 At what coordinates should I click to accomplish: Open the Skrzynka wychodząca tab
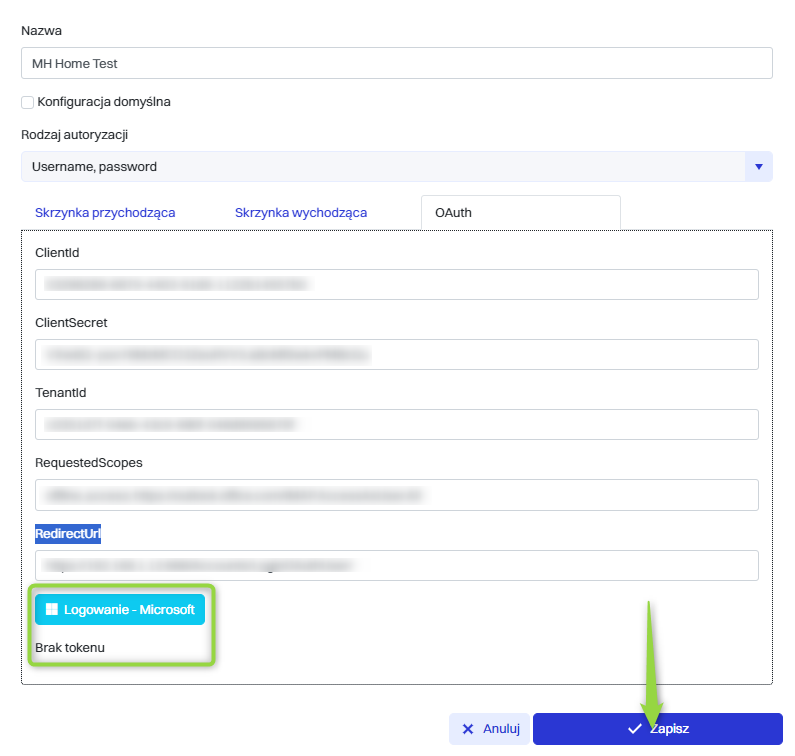tap(300, 213)
